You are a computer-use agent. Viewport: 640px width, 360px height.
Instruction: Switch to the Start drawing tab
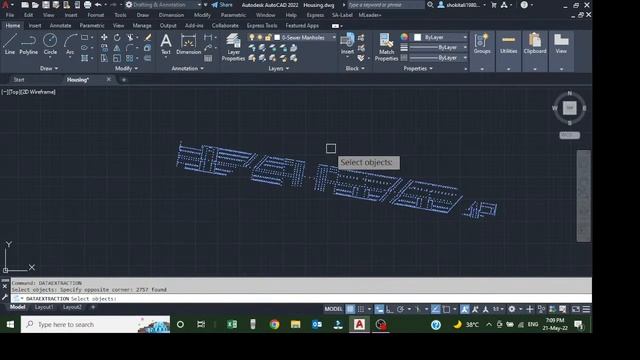[x=19, y=80]
